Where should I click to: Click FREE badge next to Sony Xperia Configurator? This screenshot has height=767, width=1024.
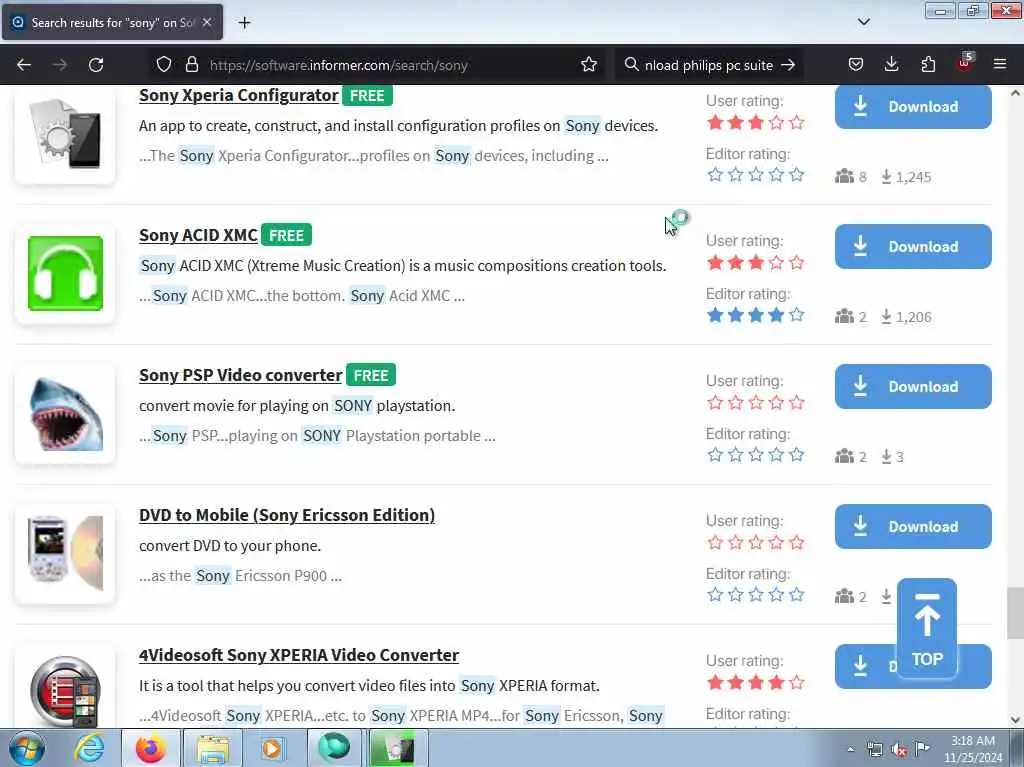click(x=366, y=95)
